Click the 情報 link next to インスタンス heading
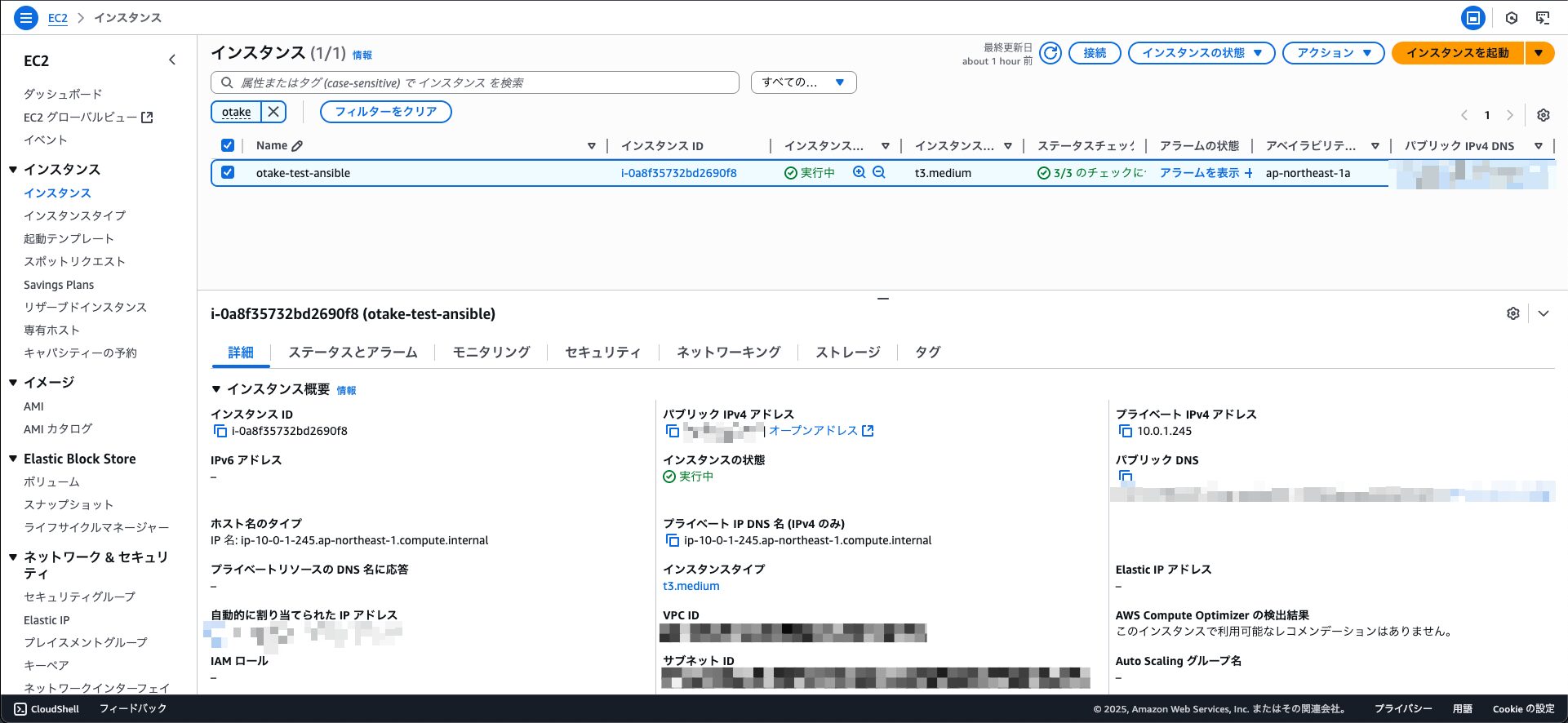This screenshot has height=723, width=1568. pos(362,55)
